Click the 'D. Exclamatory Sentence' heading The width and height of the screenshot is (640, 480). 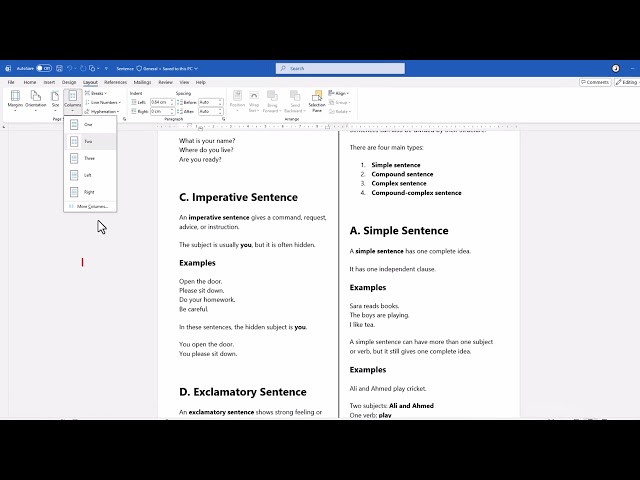coord(242,392)
